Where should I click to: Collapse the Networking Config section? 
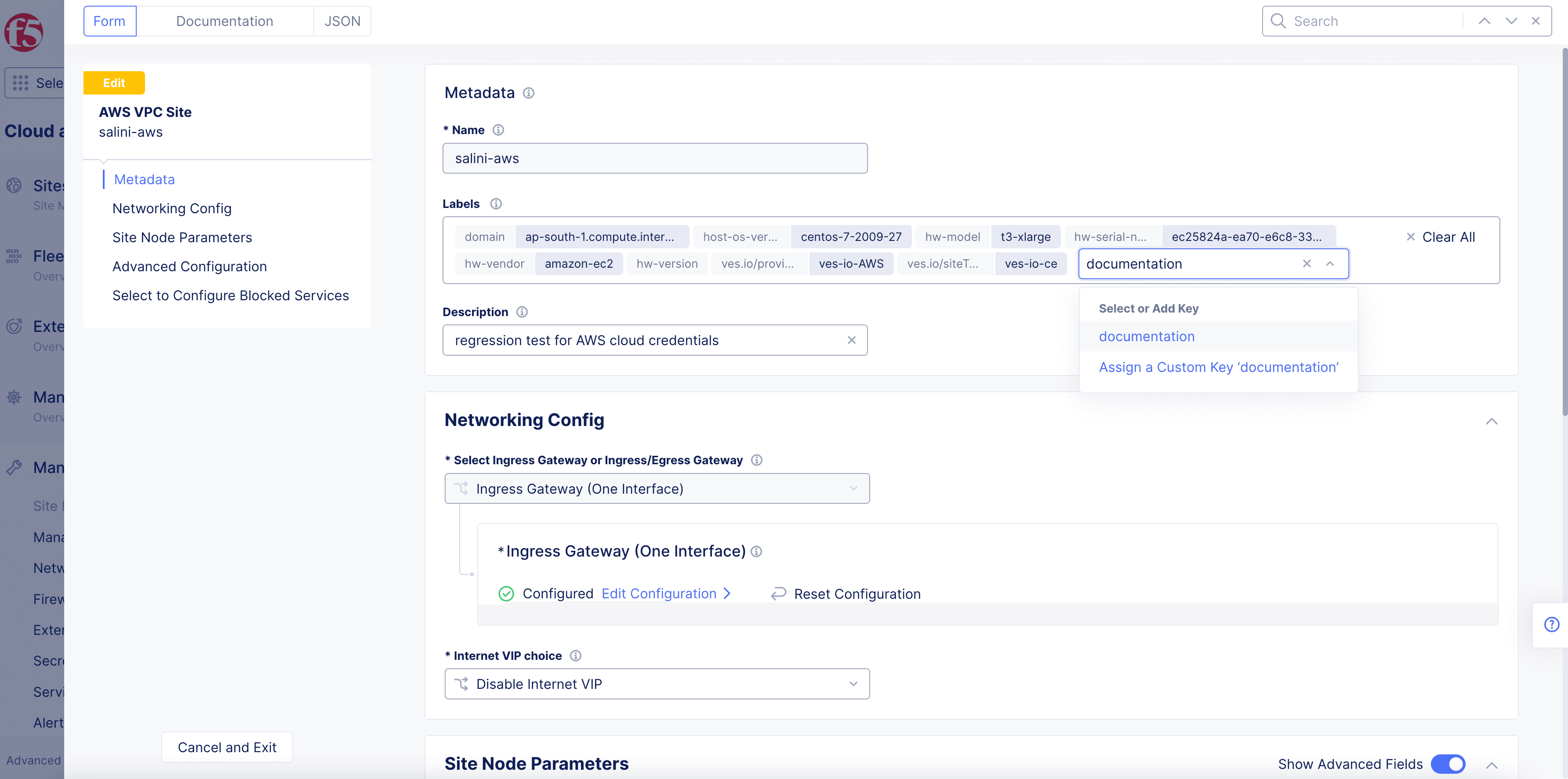[x=1491, y=422]
